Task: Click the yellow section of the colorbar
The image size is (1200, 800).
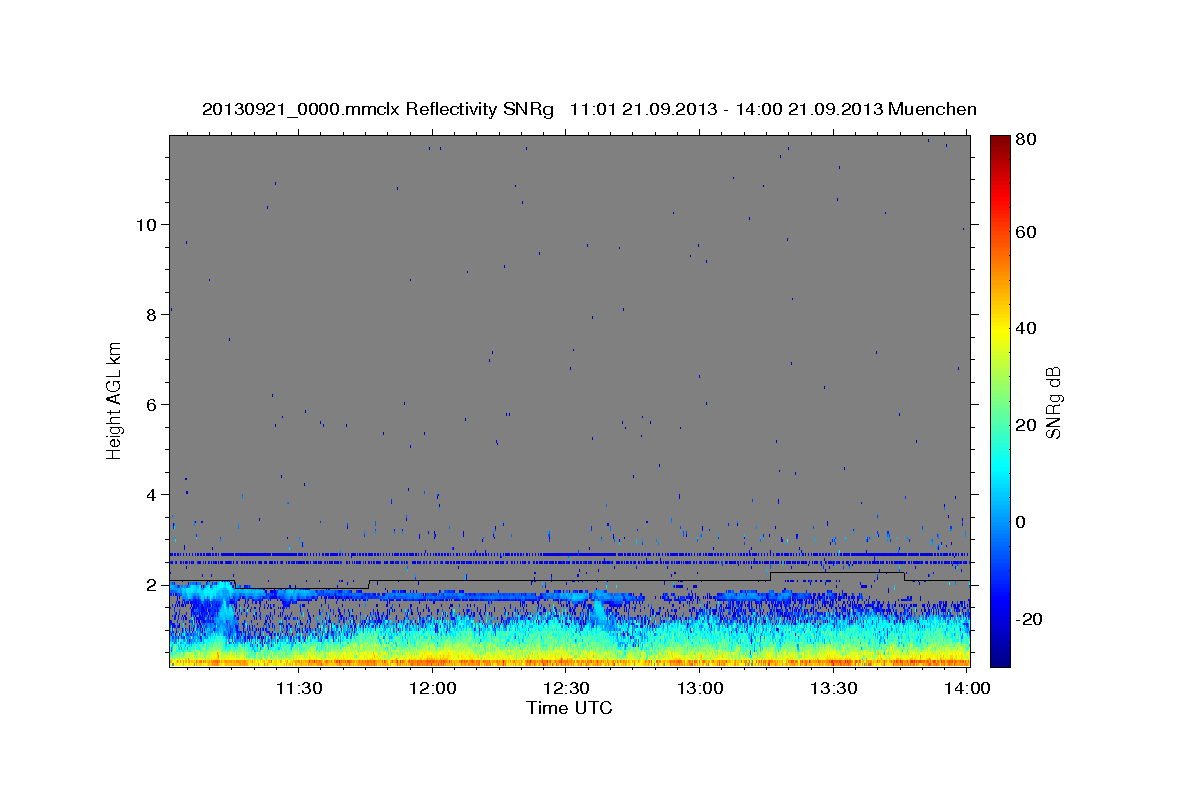Action: (x=1000, y=332)
